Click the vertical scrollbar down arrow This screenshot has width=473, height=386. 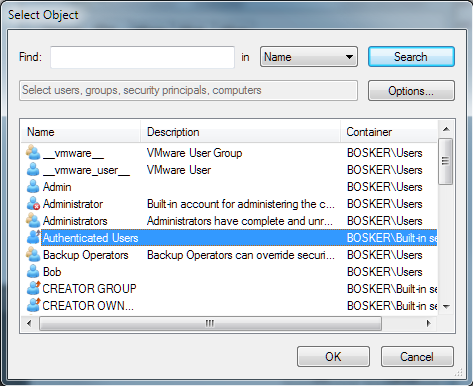(x=446, y=306)
